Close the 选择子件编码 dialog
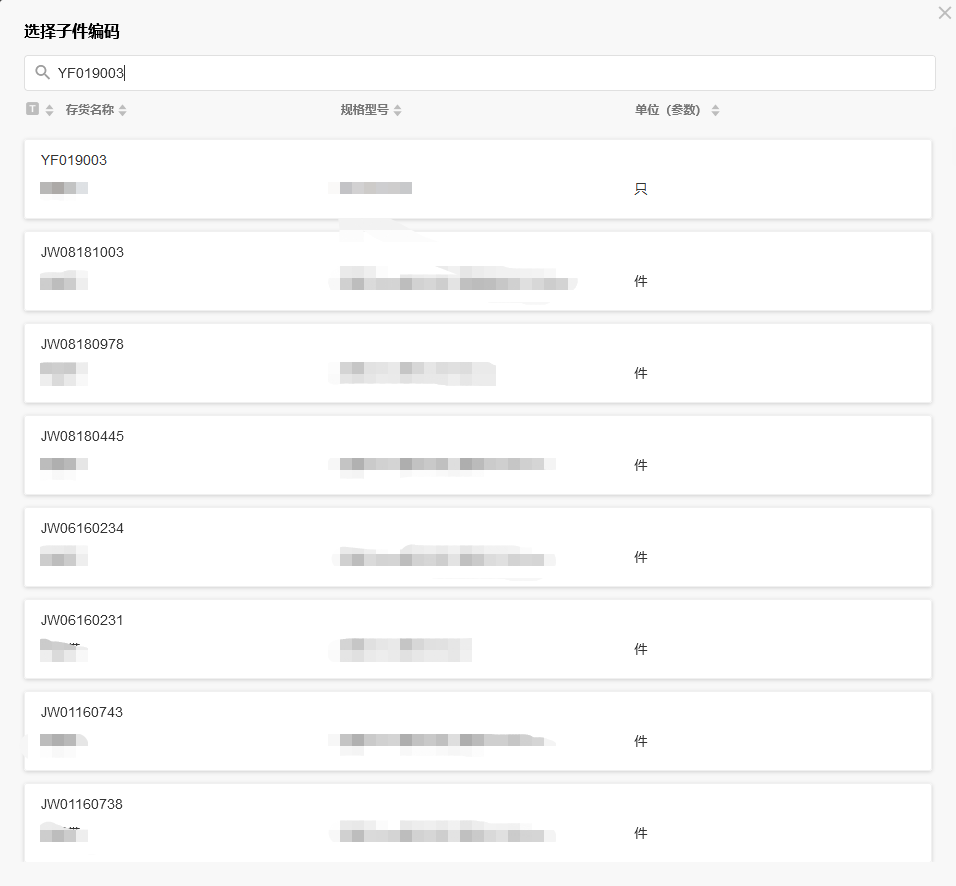Screen dimensions: 956x886 click(x=944, y=13)
